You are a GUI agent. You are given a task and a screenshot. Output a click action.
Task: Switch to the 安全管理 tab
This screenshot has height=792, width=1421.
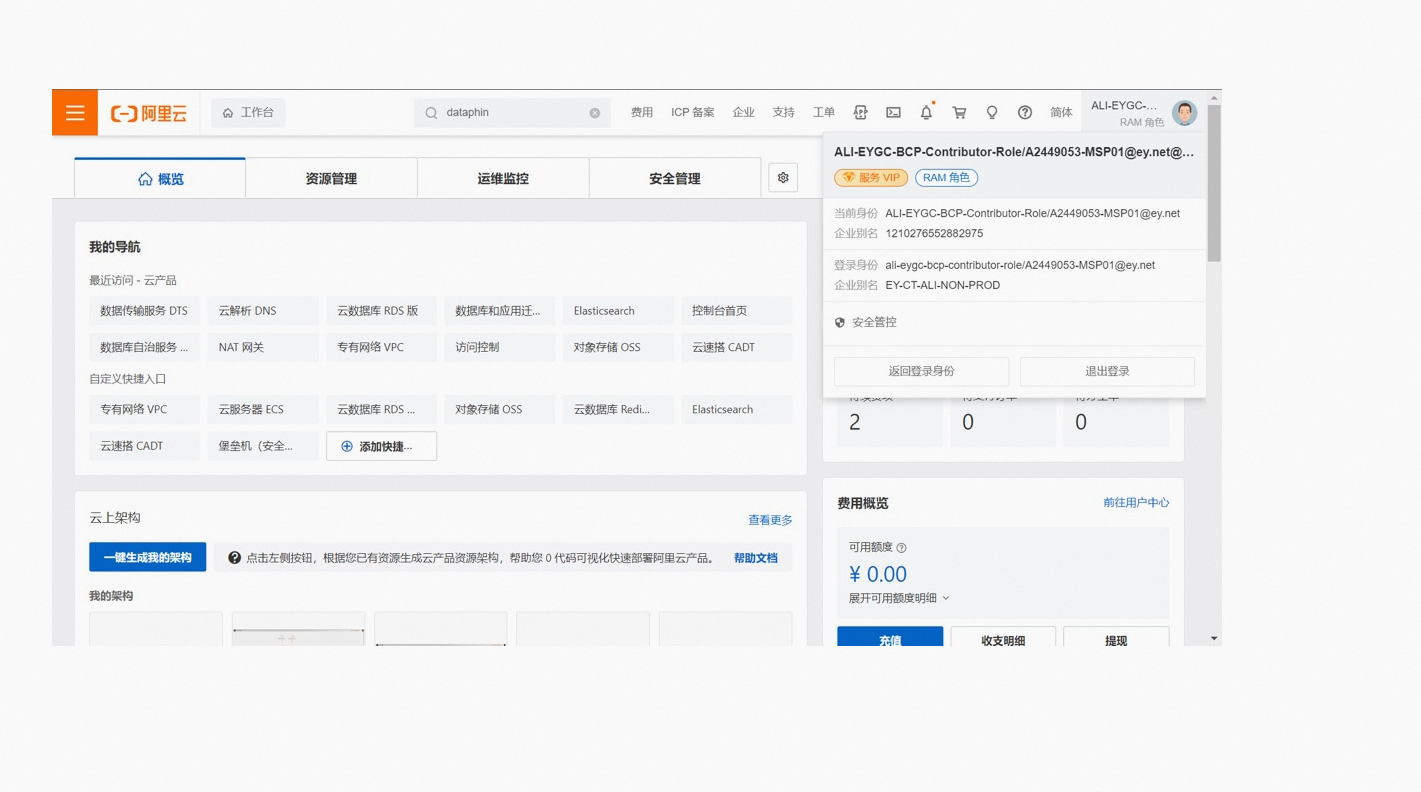pyautogui.click(x=675, y=179)
